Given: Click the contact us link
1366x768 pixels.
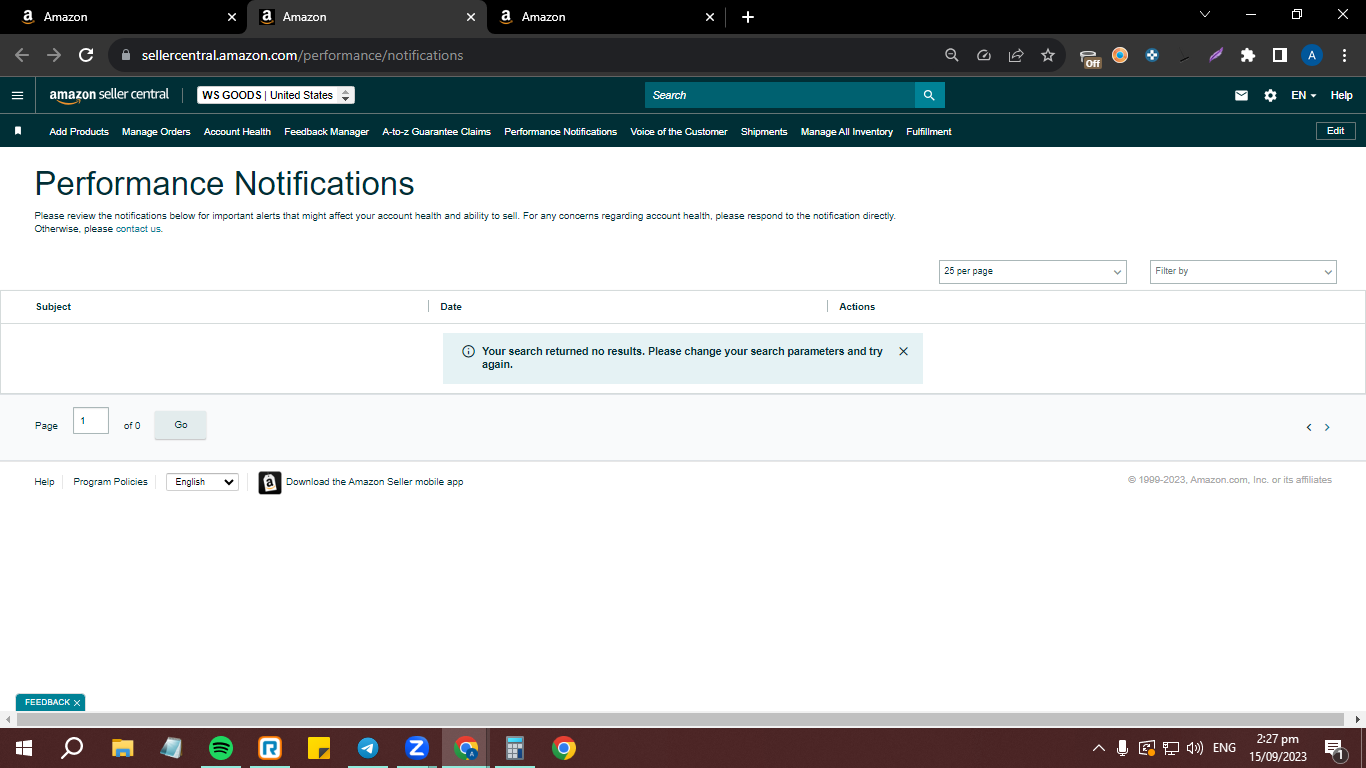Looking at the screenshot, I should point(138,229).
